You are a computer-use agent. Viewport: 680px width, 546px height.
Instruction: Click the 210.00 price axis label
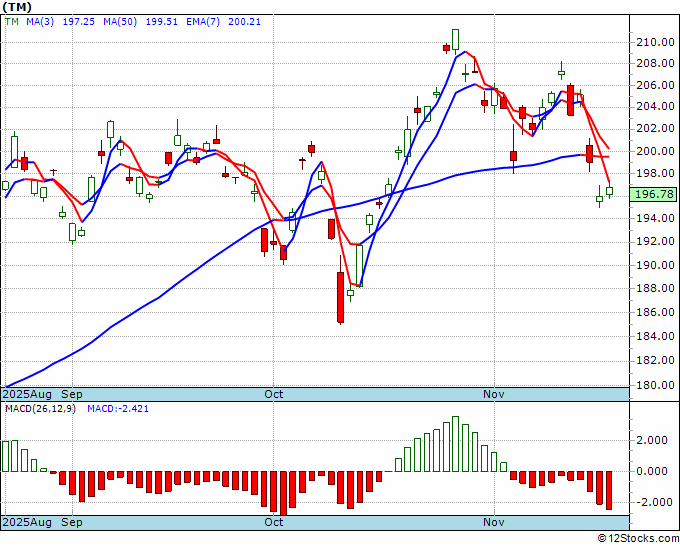[x=655, y=42]
